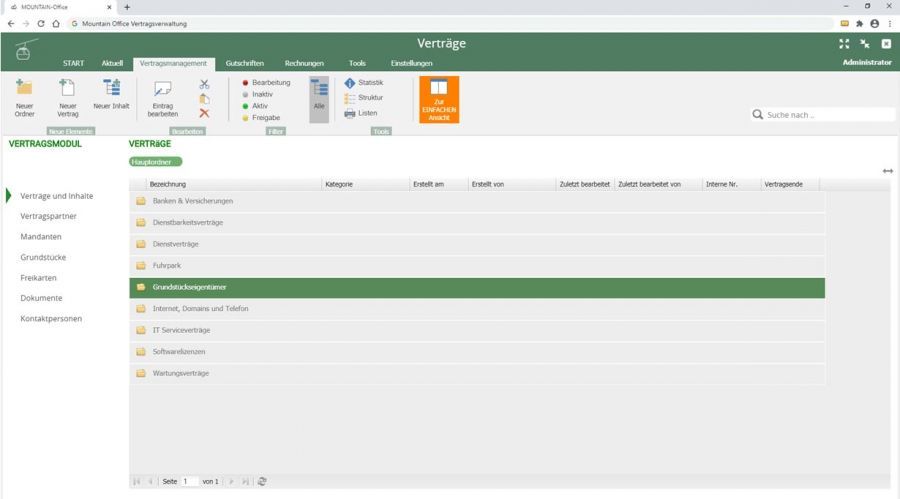Open the Statistik tool
This screenshot has width=900, height=499.
tap(364, 83)
